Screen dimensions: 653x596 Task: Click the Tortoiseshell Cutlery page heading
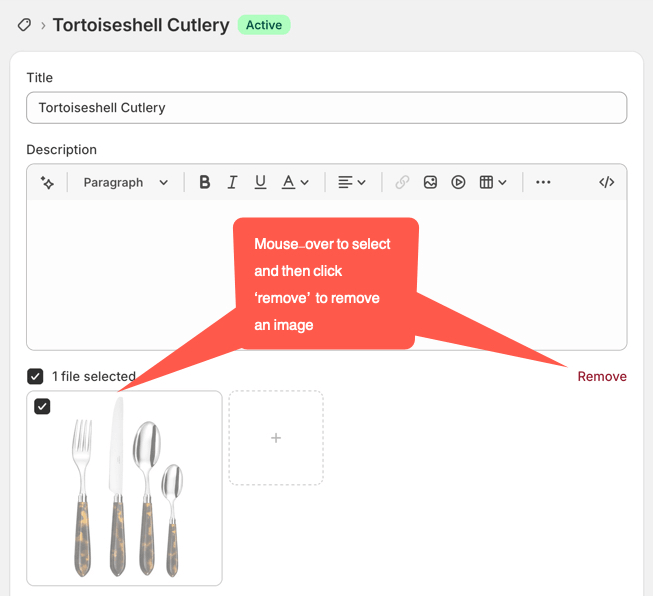click(141, 25)
